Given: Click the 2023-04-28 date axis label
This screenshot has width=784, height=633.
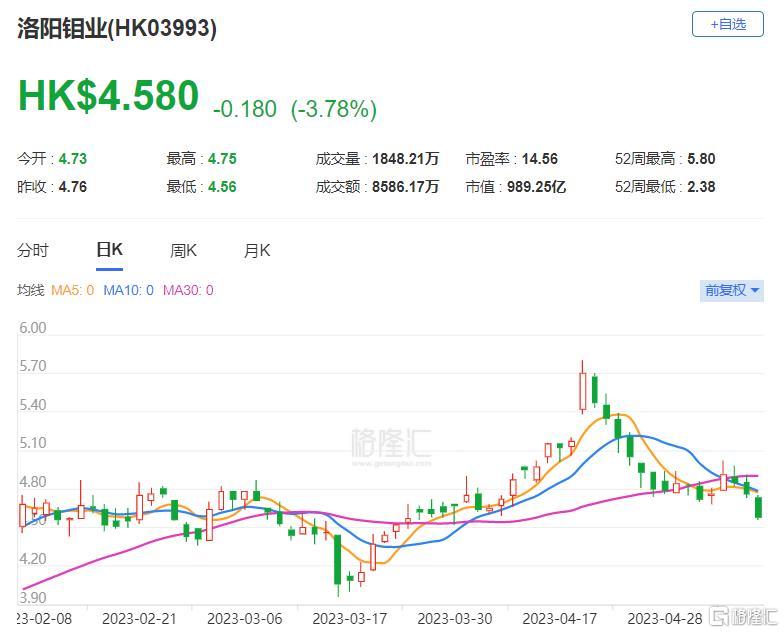Looking at the screenshot, I should click(x=665, y=619).
